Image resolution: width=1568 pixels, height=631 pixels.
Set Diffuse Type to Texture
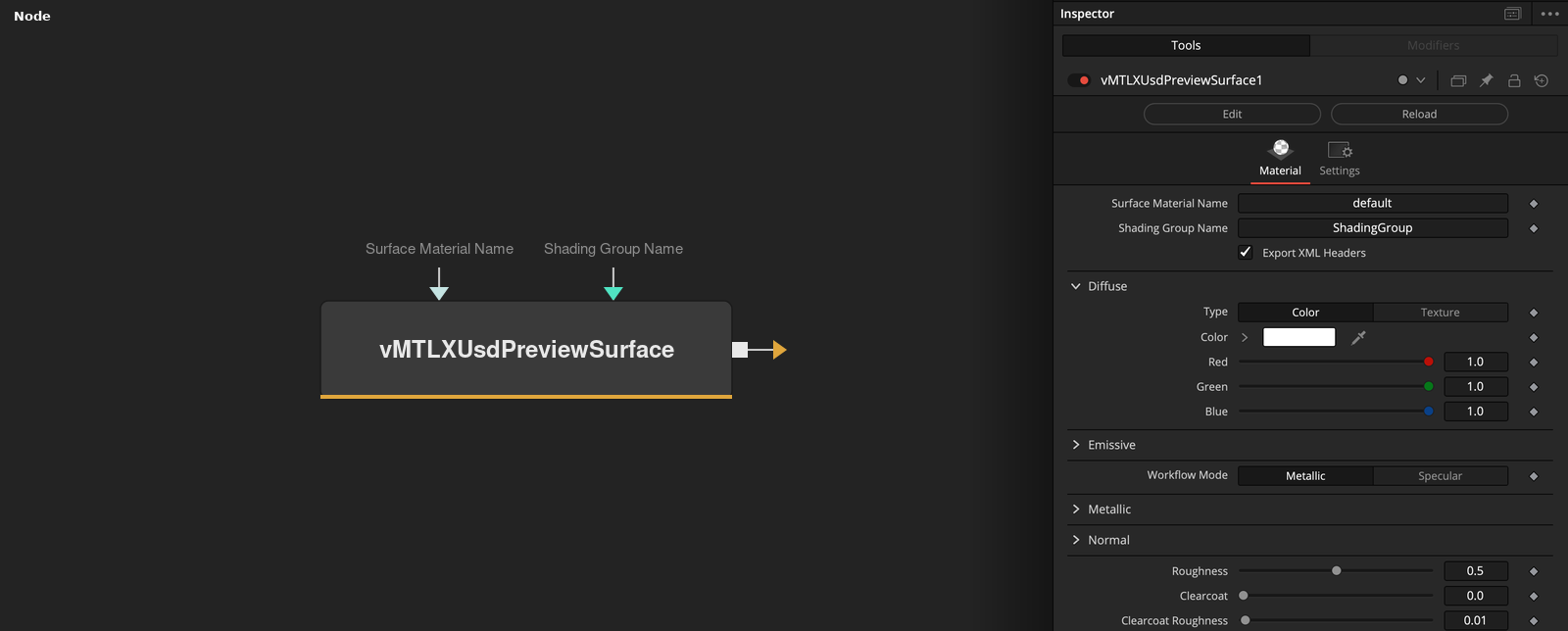[1440, 312]
